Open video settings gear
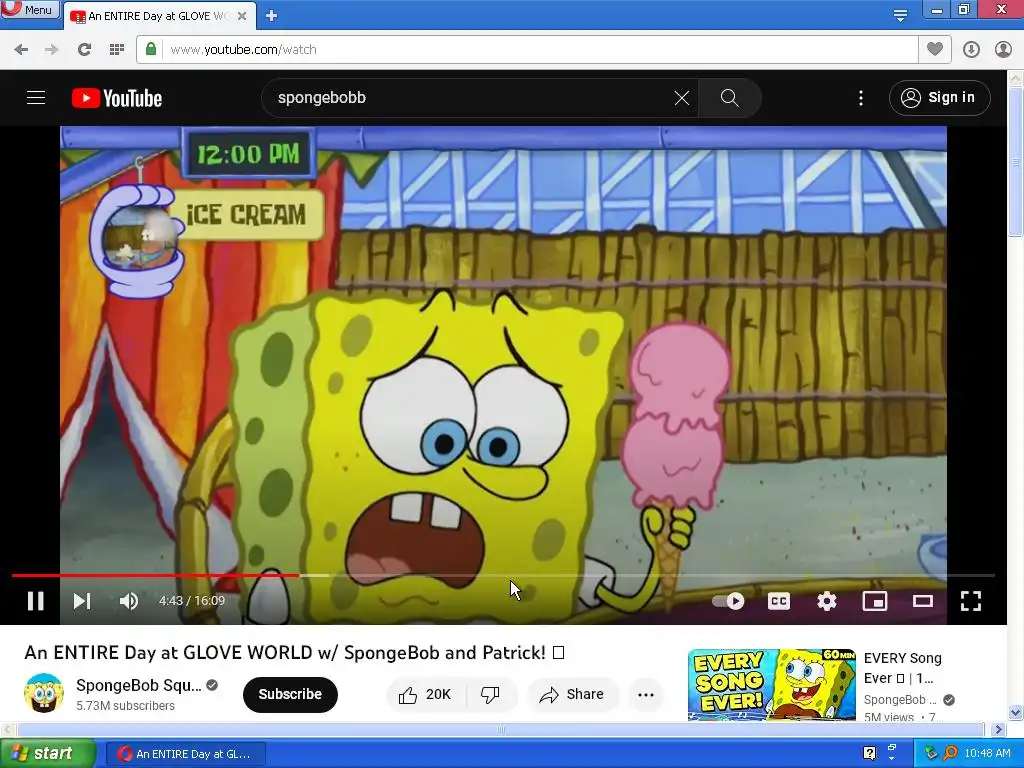 (827, 601)
